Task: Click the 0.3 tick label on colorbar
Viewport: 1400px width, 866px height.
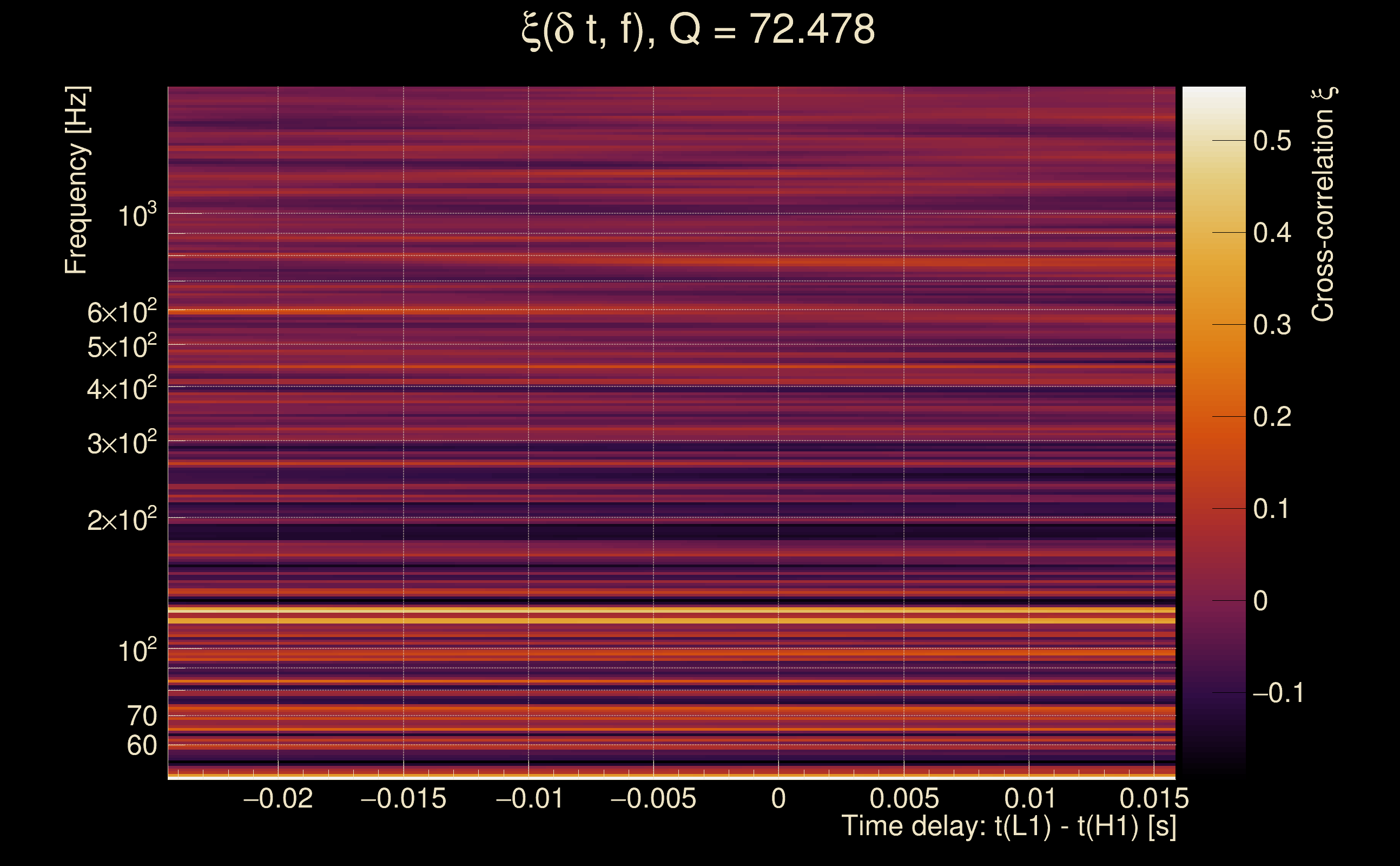Action: pyautogui.click(x=1272, y=325)
